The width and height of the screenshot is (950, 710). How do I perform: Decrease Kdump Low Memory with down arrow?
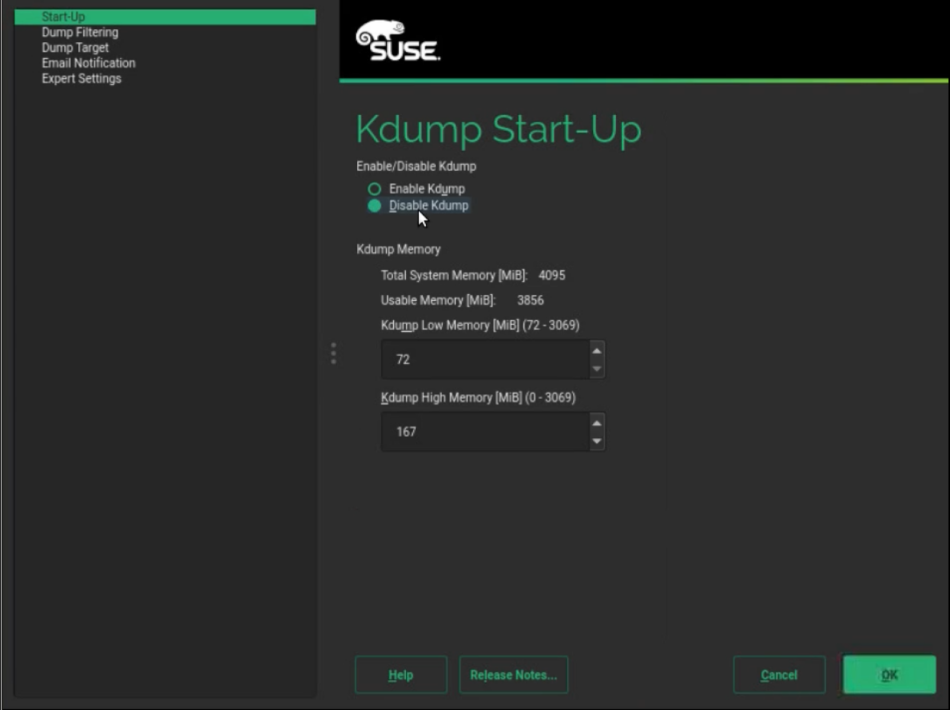[597, 369]
